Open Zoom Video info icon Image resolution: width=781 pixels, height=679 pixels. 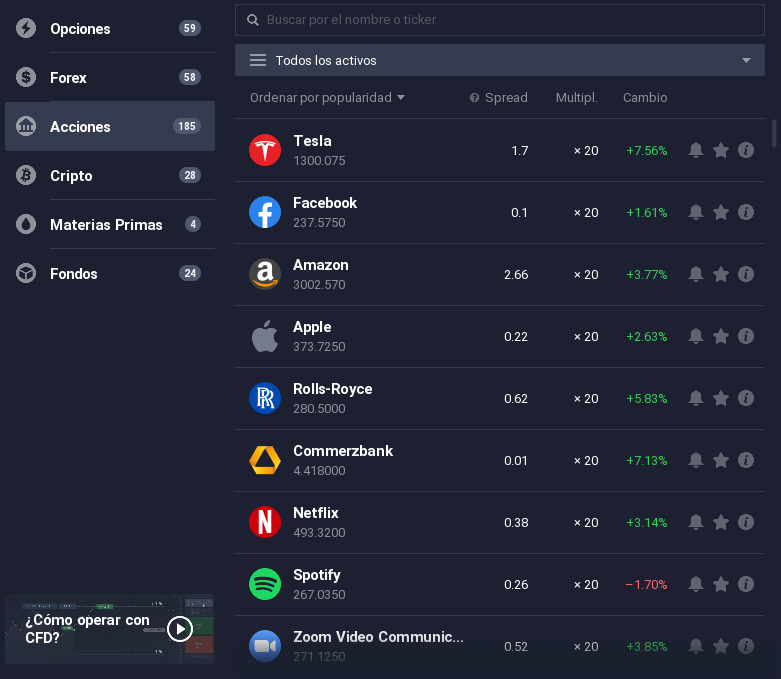click(746, 646)
